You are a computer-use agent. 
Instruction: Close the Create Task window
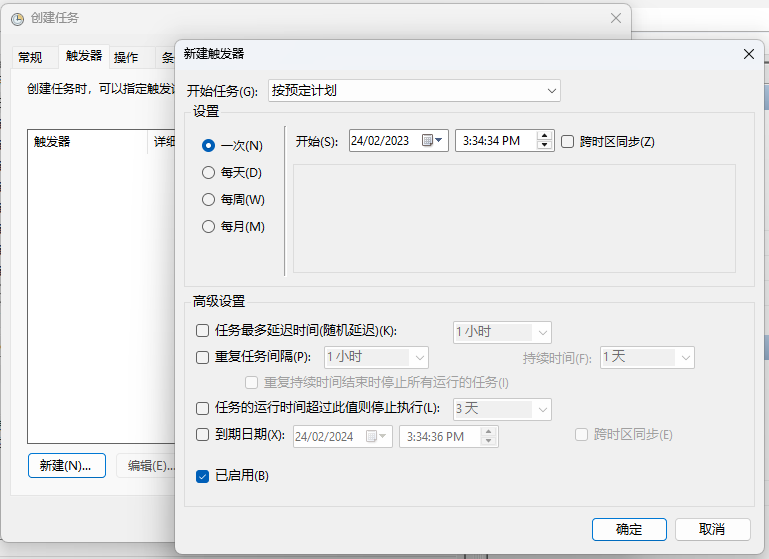(616, 19)
